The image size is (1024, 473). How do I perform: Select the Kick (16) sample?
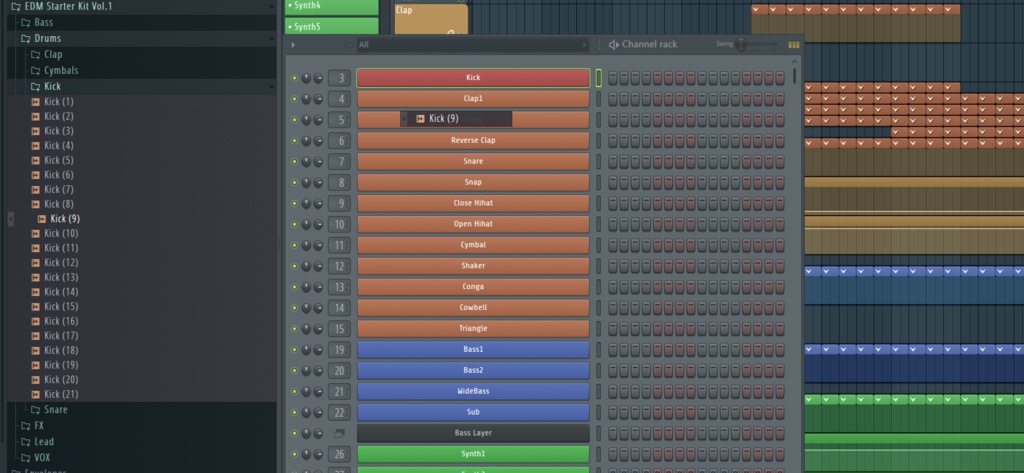[61, 321]
